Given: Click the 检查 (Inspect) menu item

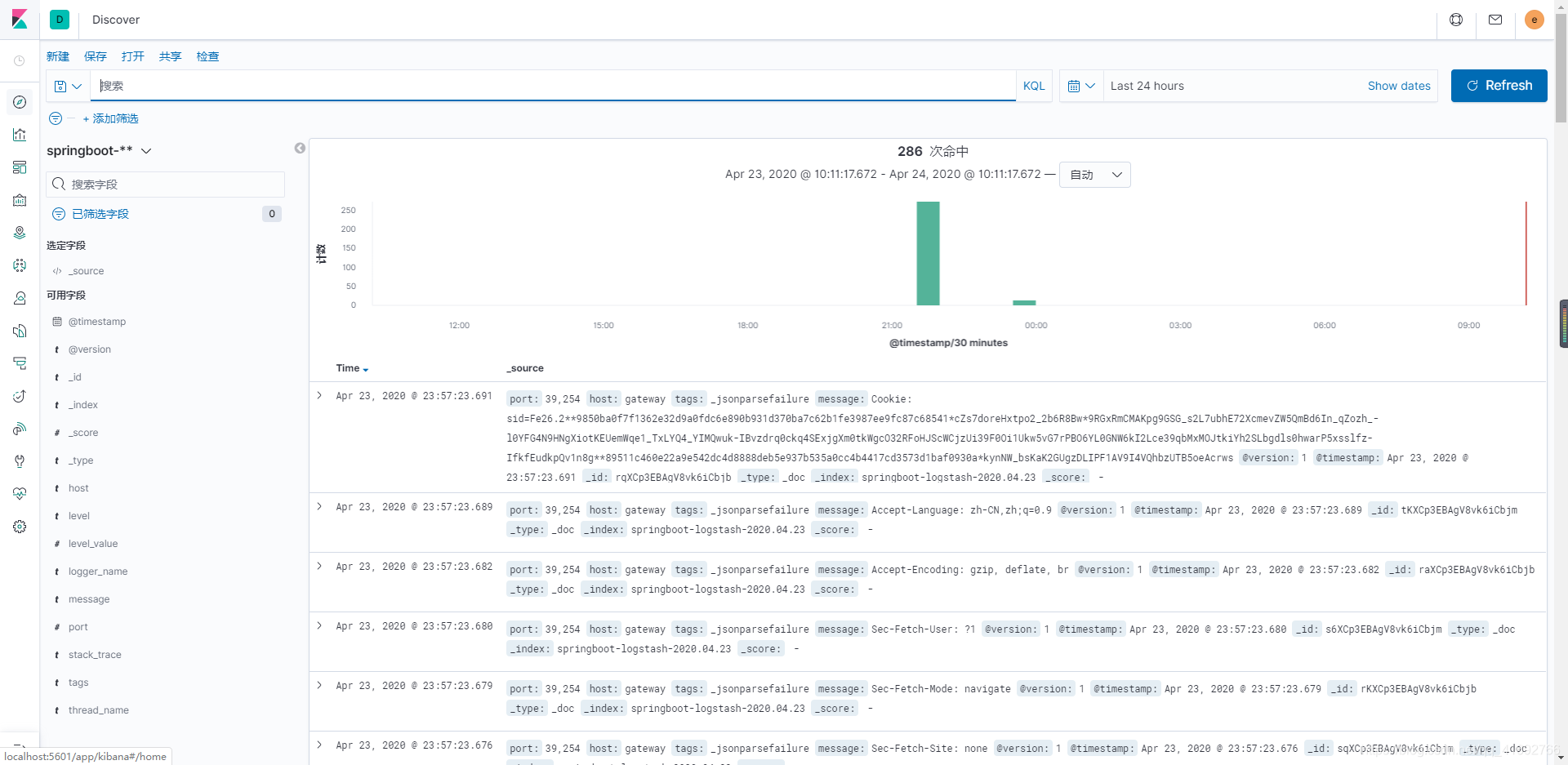Looking at the screenshot, I should 208,56.
